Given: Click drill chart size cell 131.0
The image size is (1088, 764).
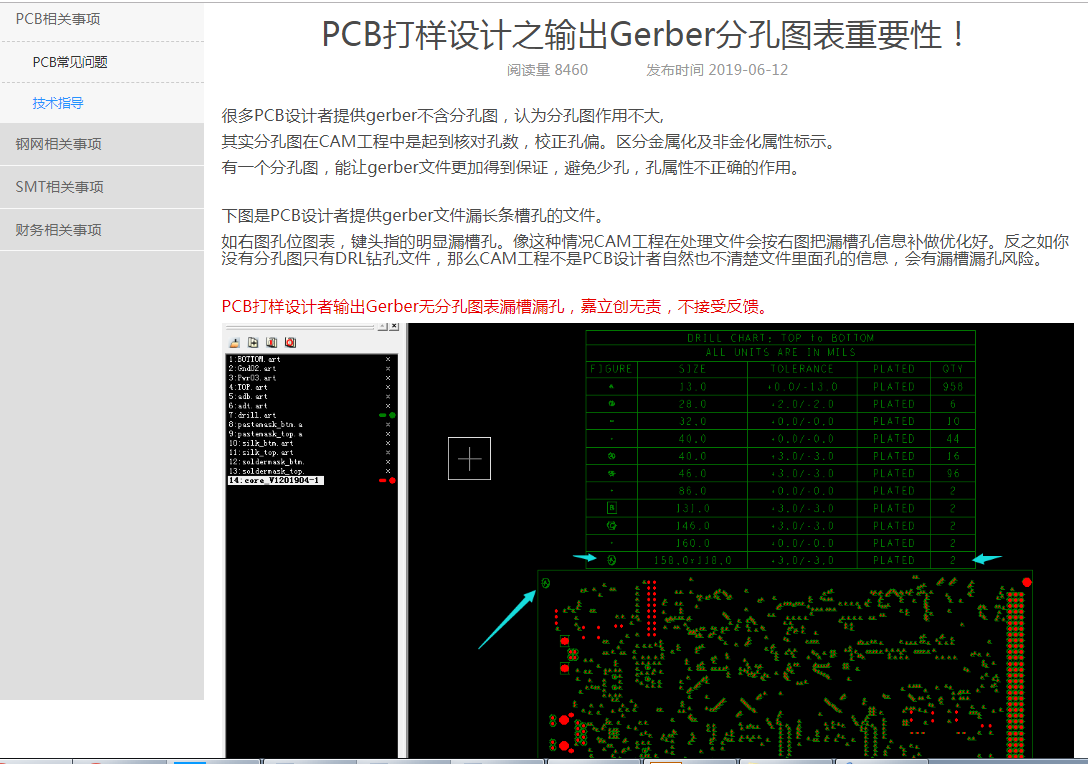Looking at the screenshot, I should coord(692,508).
